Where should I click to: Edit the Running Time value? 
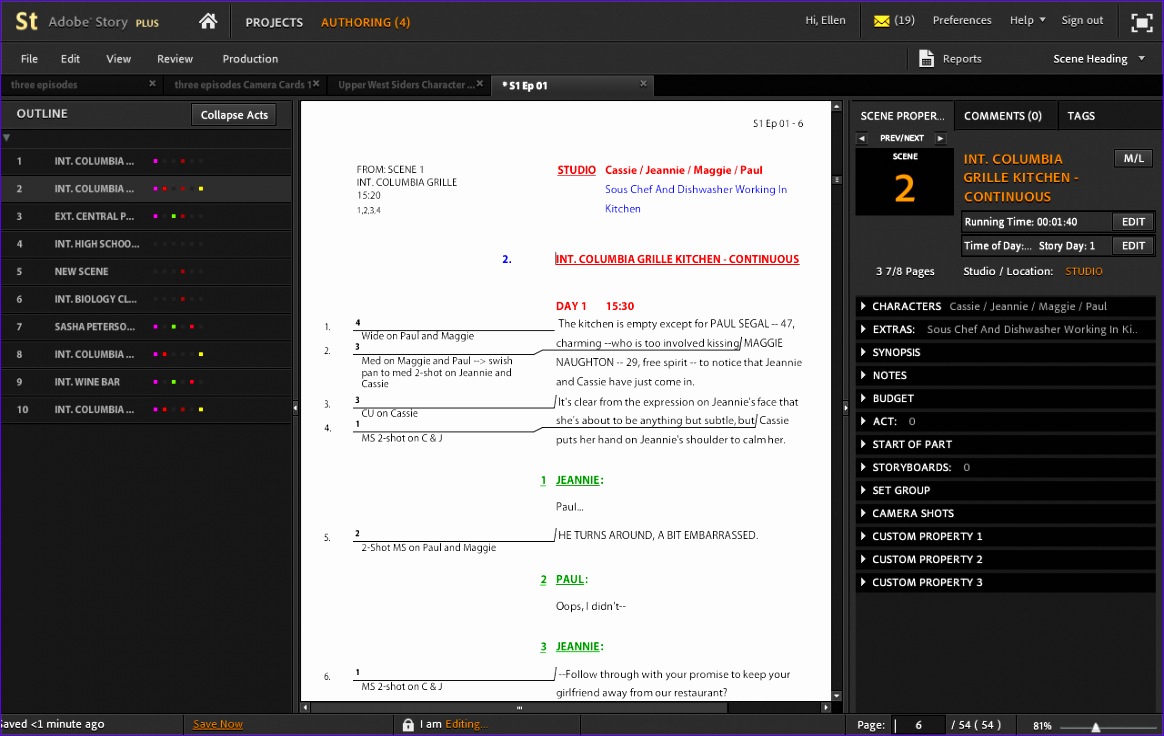click(1131, 221)
